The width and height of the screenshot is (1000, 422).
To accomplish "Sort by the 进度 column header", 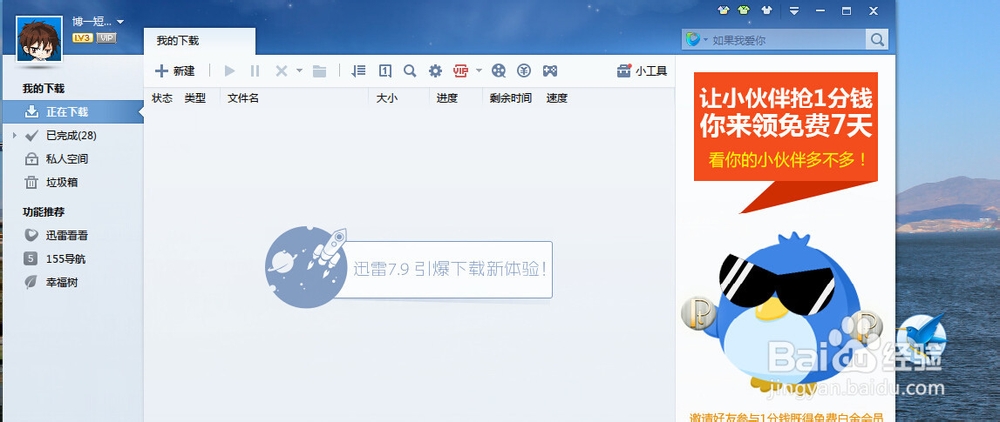I will click(447, 98).
